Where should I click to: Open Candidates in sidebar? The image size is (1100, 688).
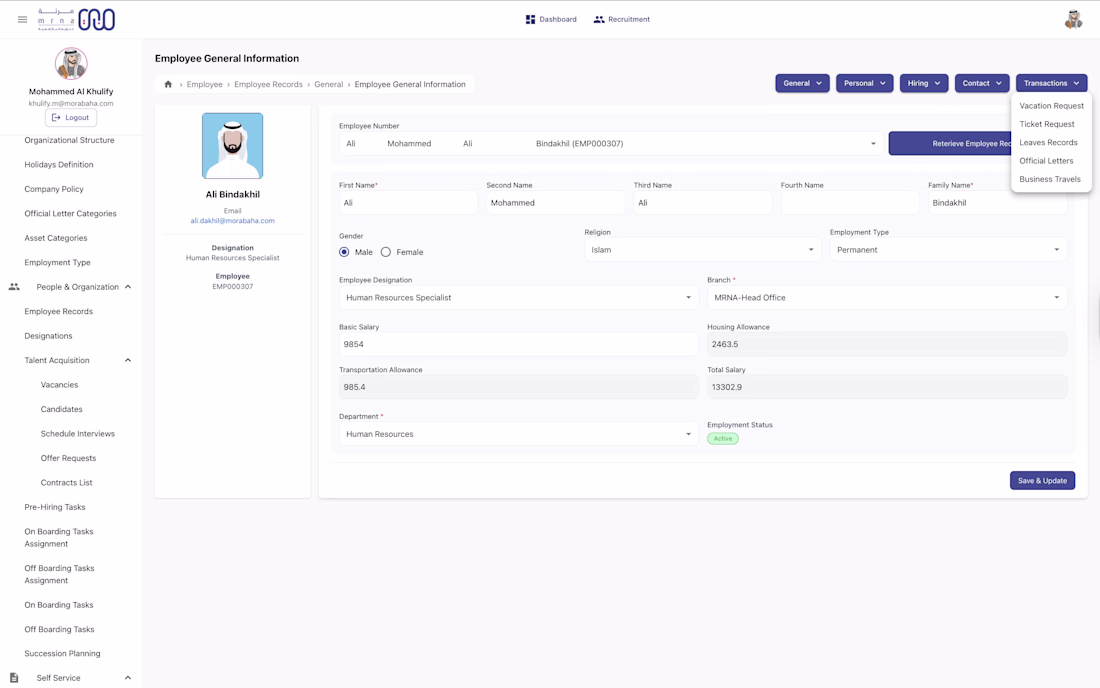pyautogui.click(x=62, y=410)
